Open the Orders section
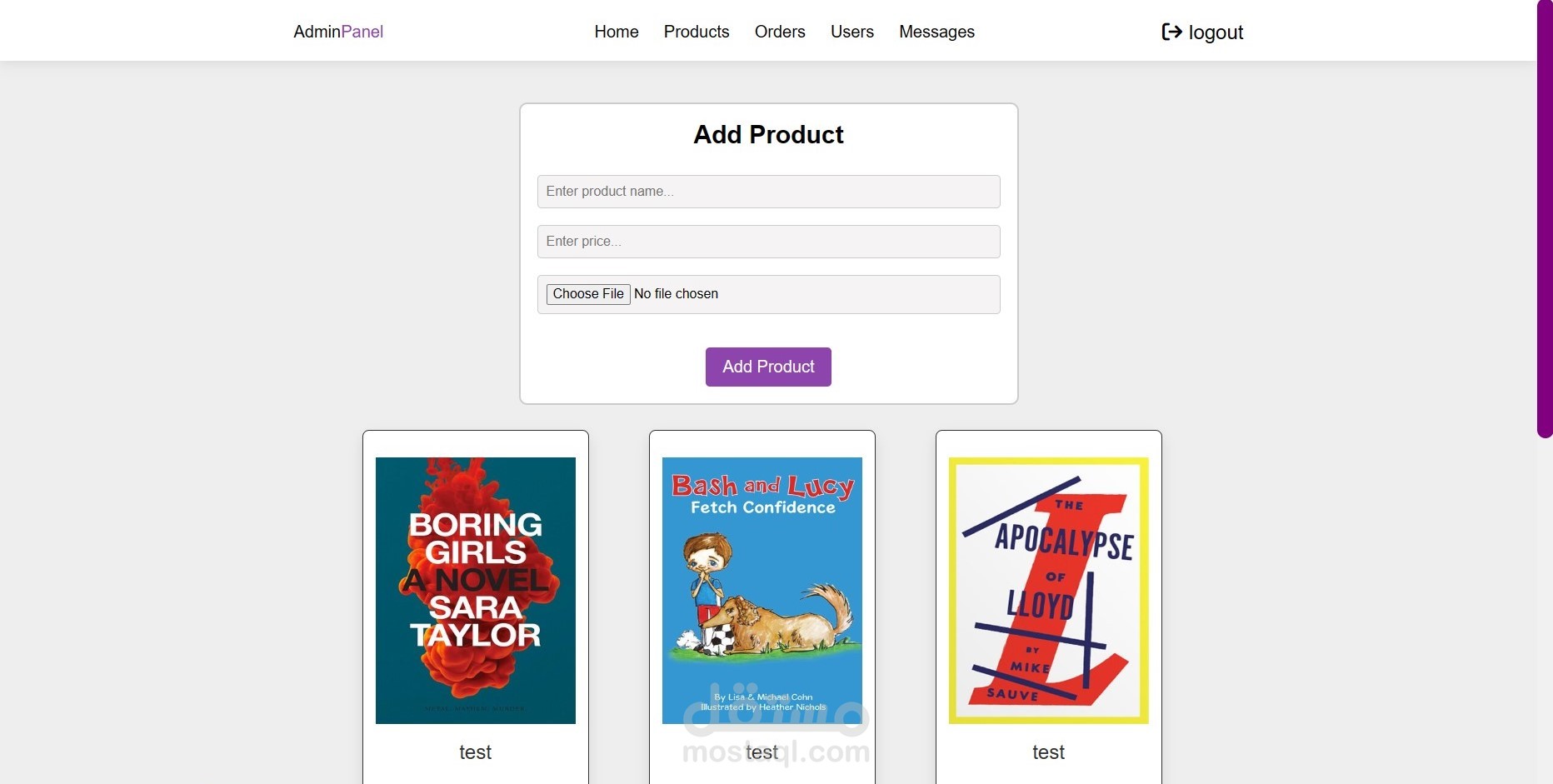This screenshot has width=1553, height=784. click(x=780, y=32)
